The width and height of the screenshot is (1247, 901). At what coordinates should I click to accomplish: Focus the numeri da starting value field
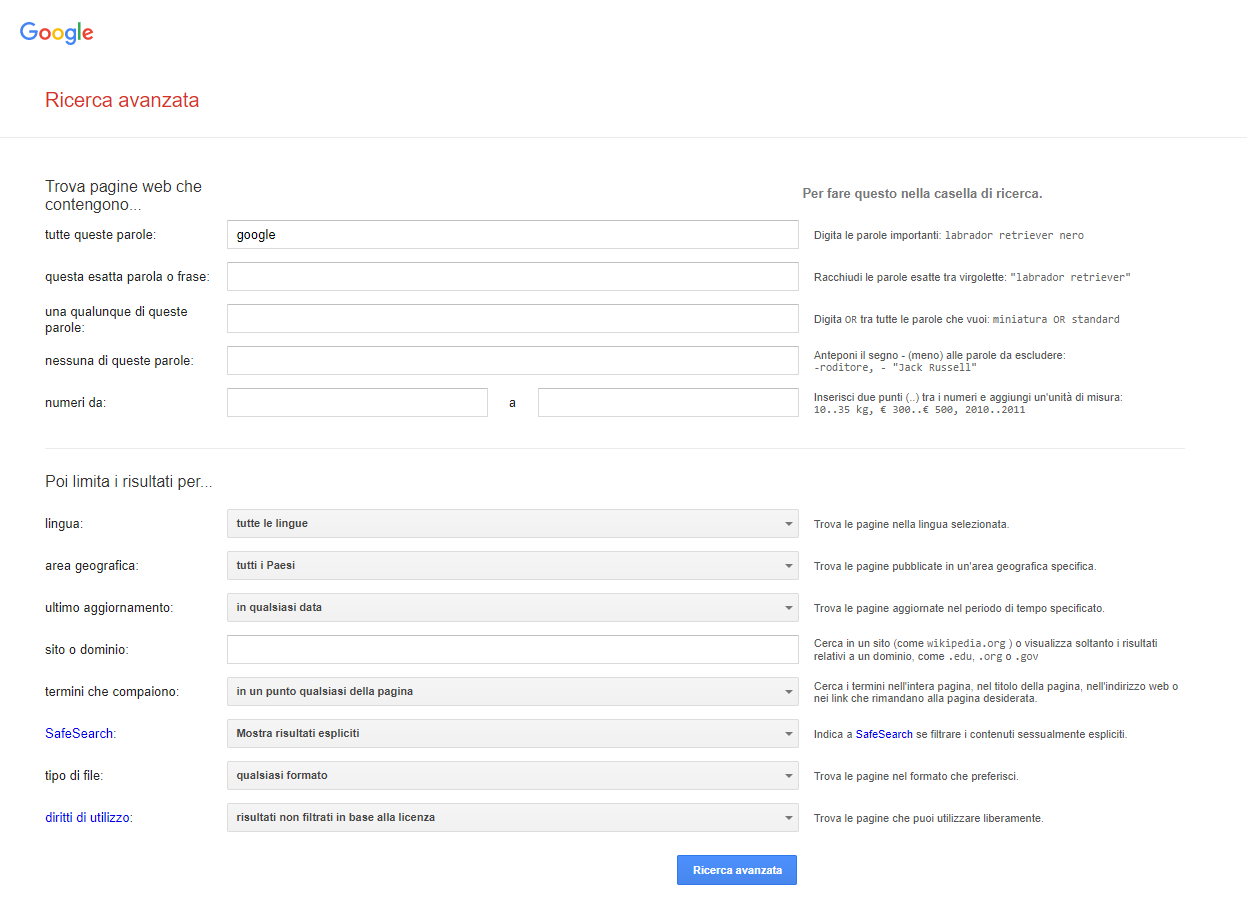pos(357,403)
